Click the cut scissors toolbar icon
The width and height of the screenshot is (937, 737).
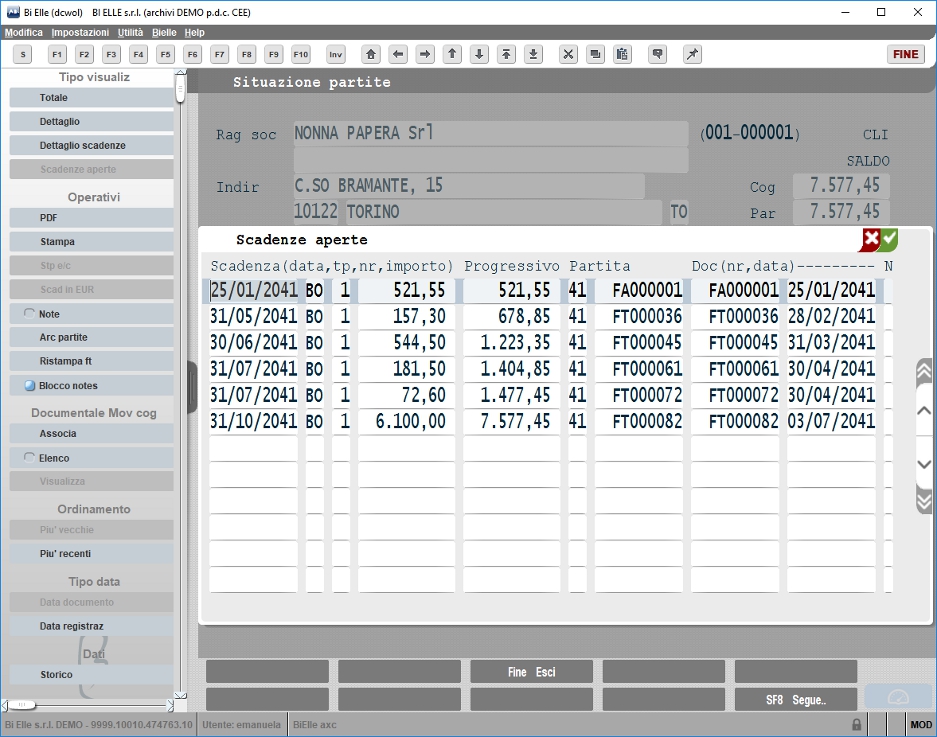[x=568, y=54]
